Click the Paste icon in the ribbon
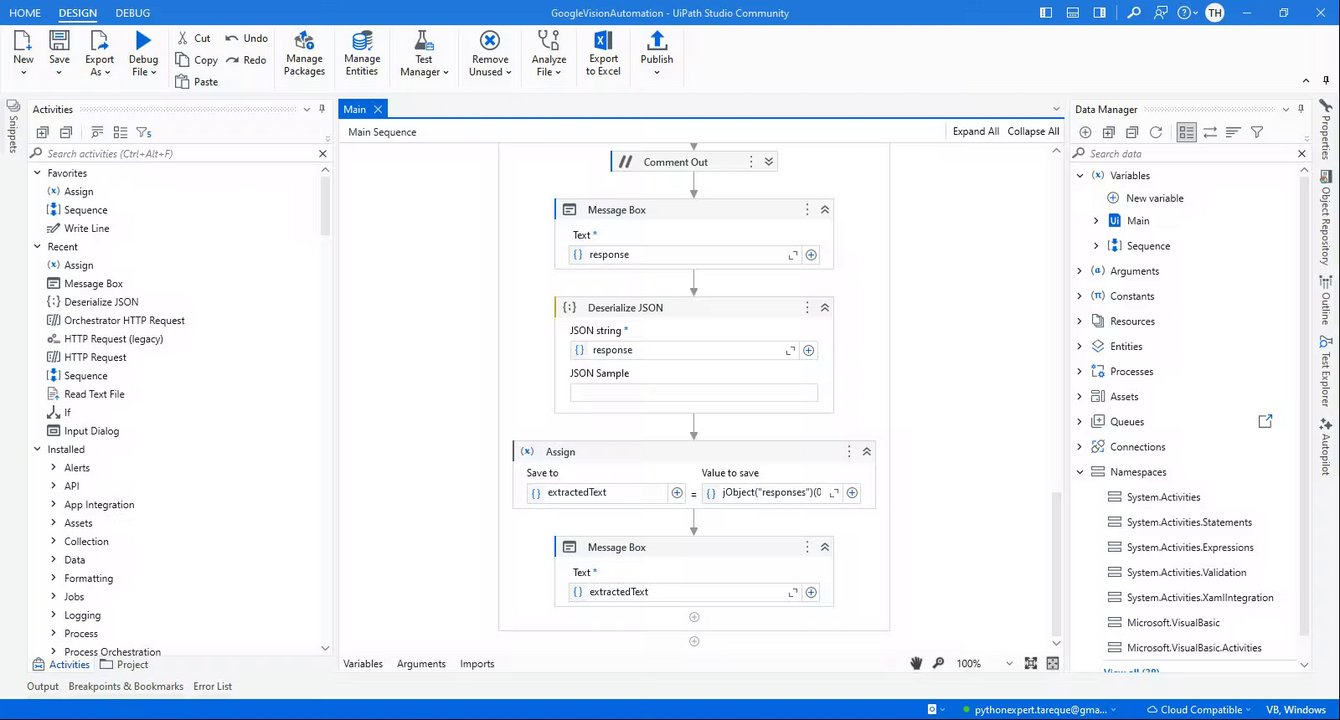 (182, 82)
